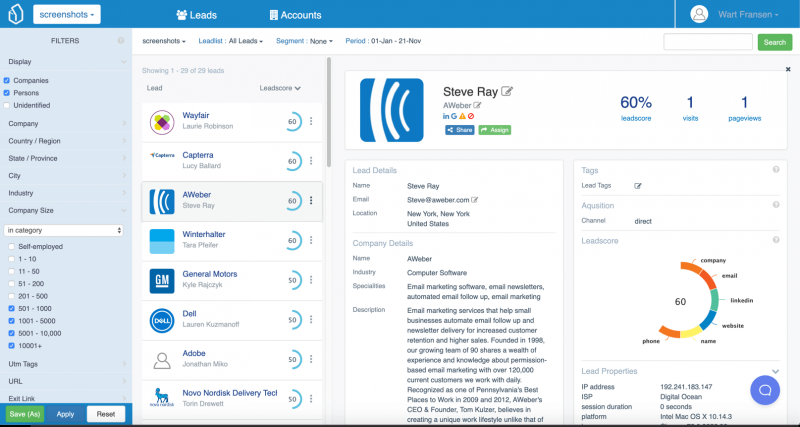Click the app logo in the top-left corner
800x427 pixels.
15,15
